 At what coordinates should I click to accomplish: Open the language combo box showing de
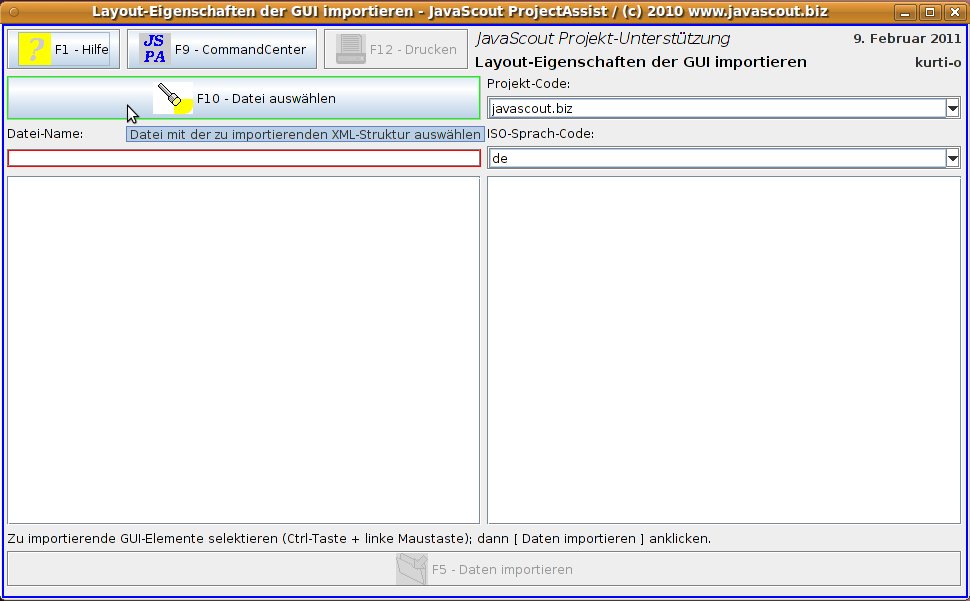point(715,158)
